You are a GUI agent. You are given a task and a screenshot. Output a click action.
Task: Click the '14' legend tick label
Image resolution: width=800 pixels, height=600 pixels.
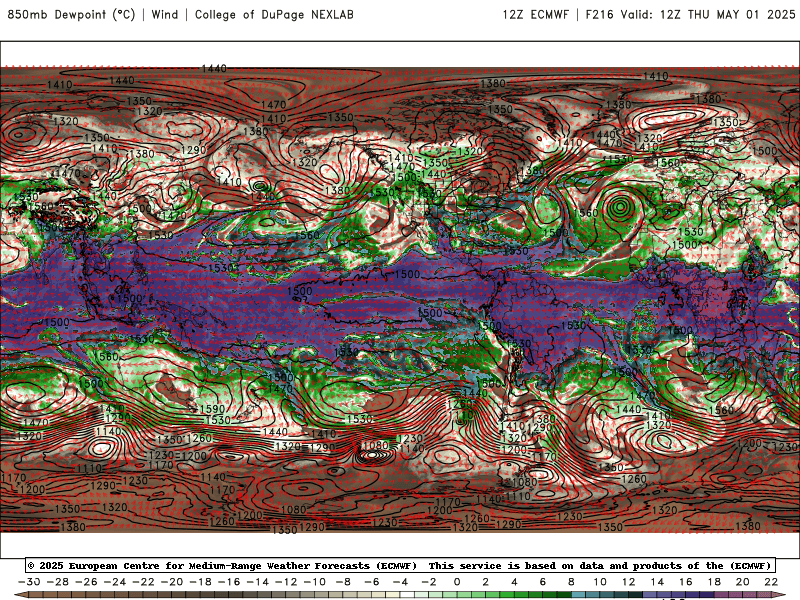pos(657,582)
